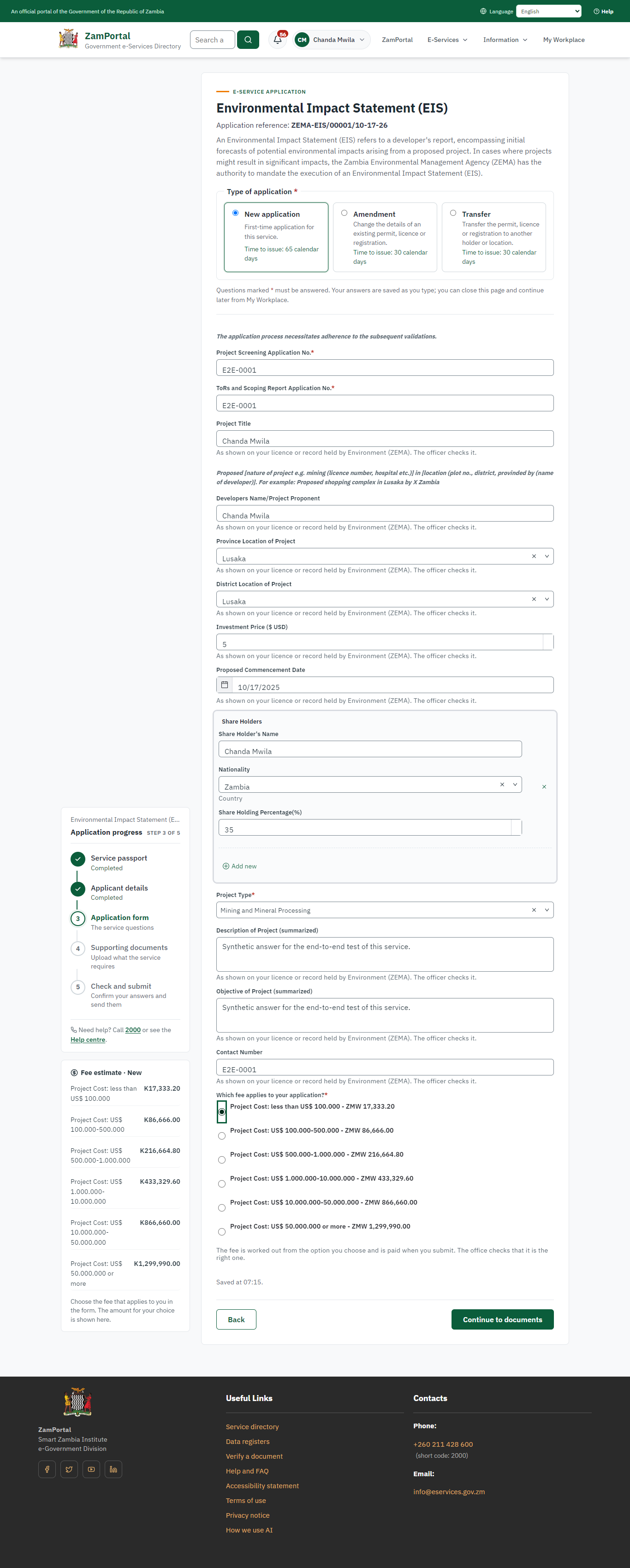Click the ZamPortal coat of arms logo
The height and width of the screenshot is (1568, 630).
point(68,39)
